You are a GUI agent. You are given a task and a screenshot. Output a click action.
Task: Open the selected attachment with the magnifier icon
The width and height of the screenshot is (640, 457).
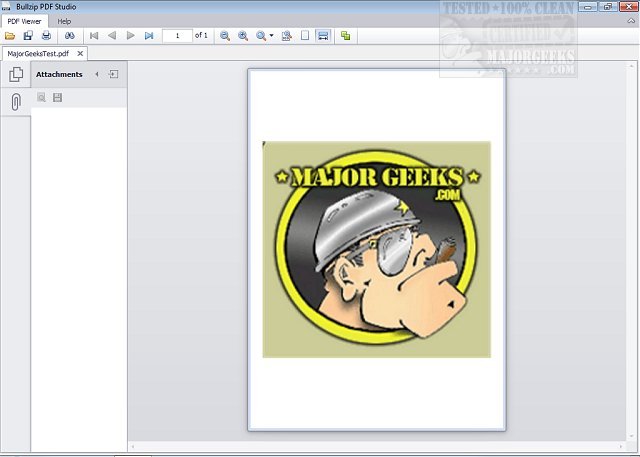tap(41, 97)
